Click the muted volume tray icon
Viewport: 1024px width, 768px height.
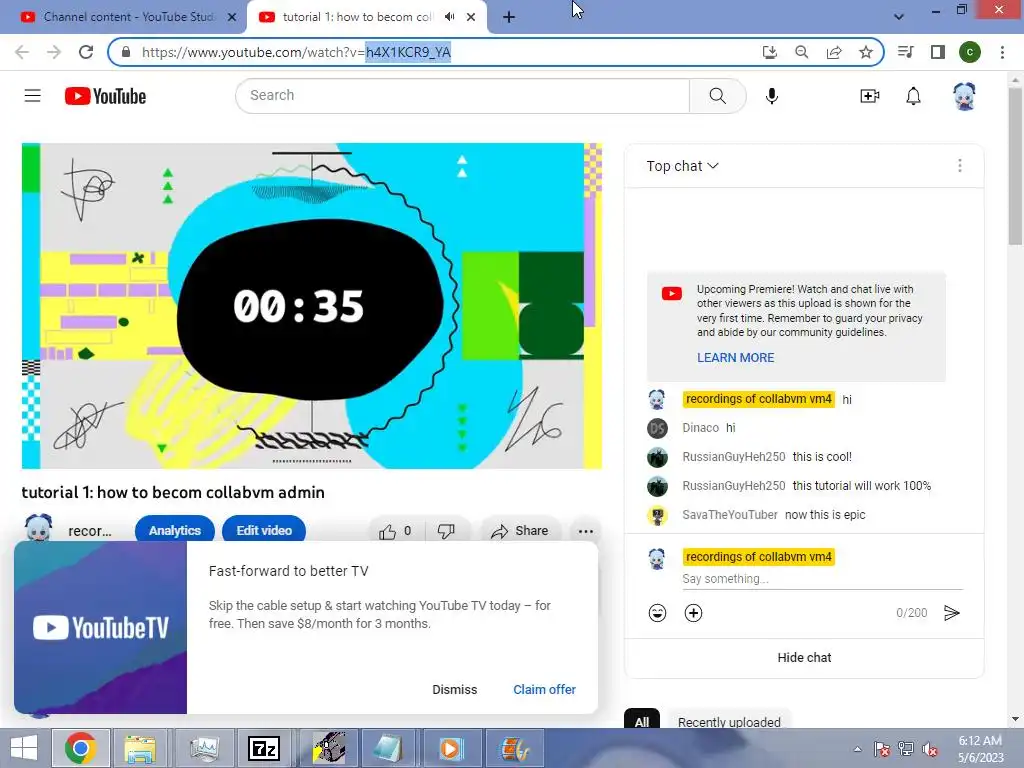[930, 749]
